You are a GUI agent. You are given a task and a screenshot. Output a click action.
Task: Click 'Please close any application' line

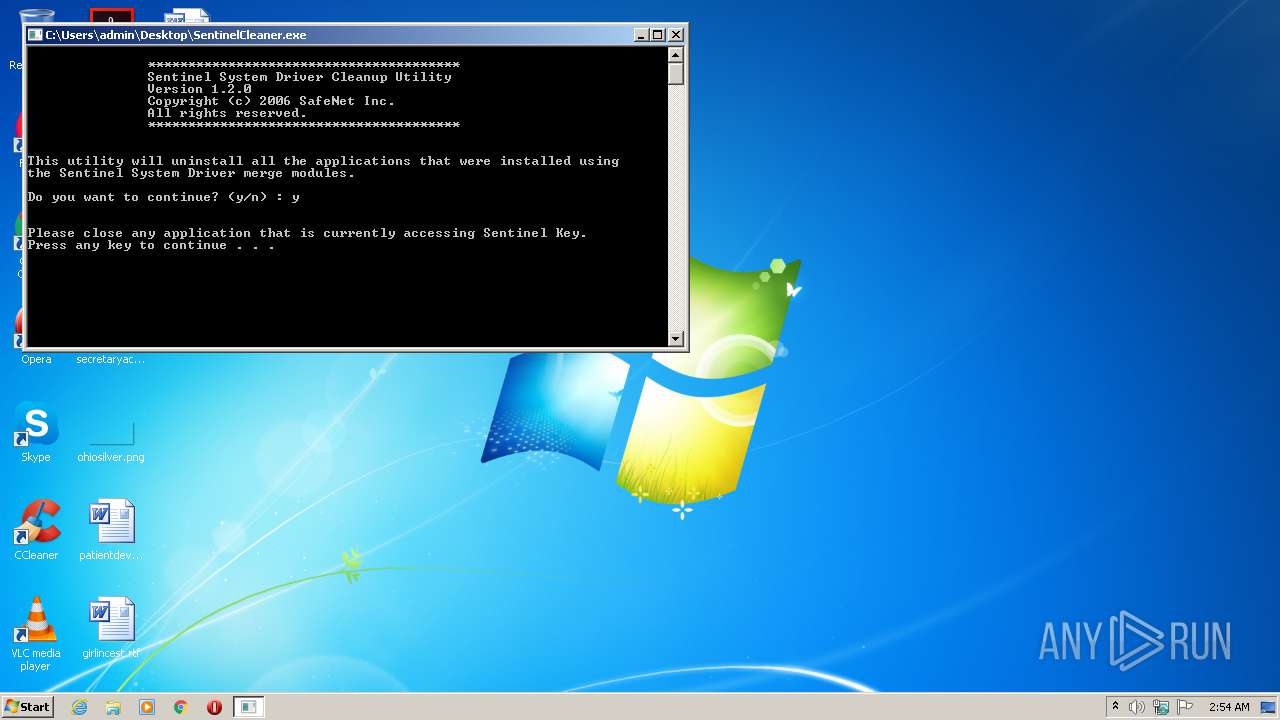click(307, 234)
